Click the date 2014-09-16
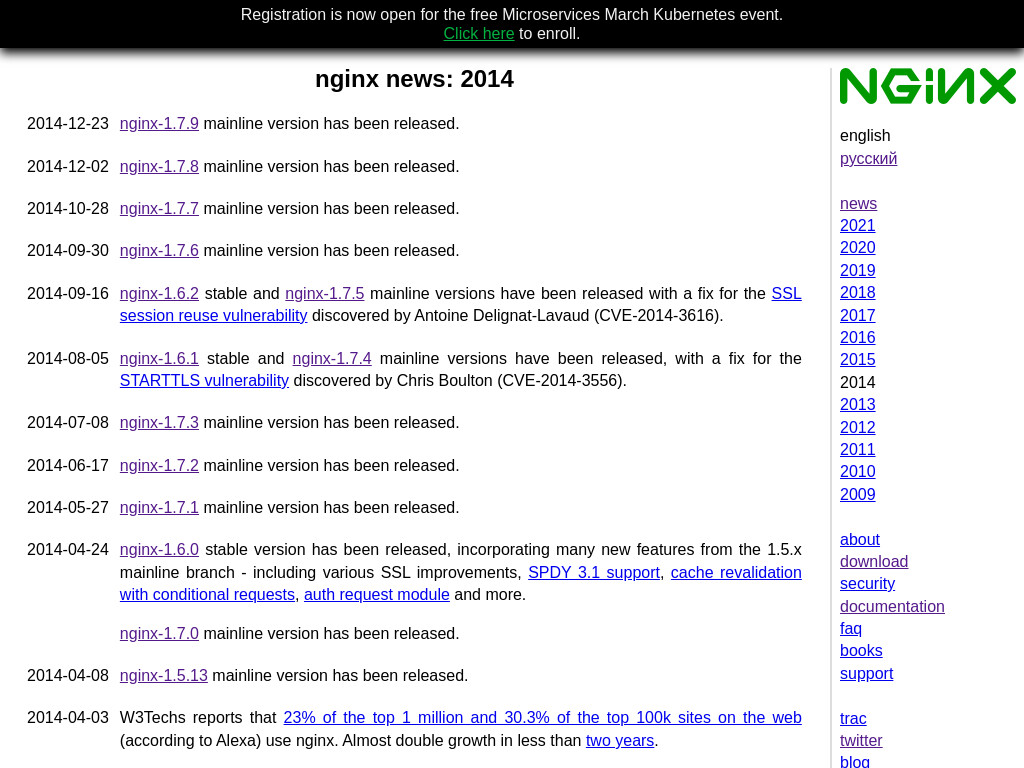 tap(68, 293)
